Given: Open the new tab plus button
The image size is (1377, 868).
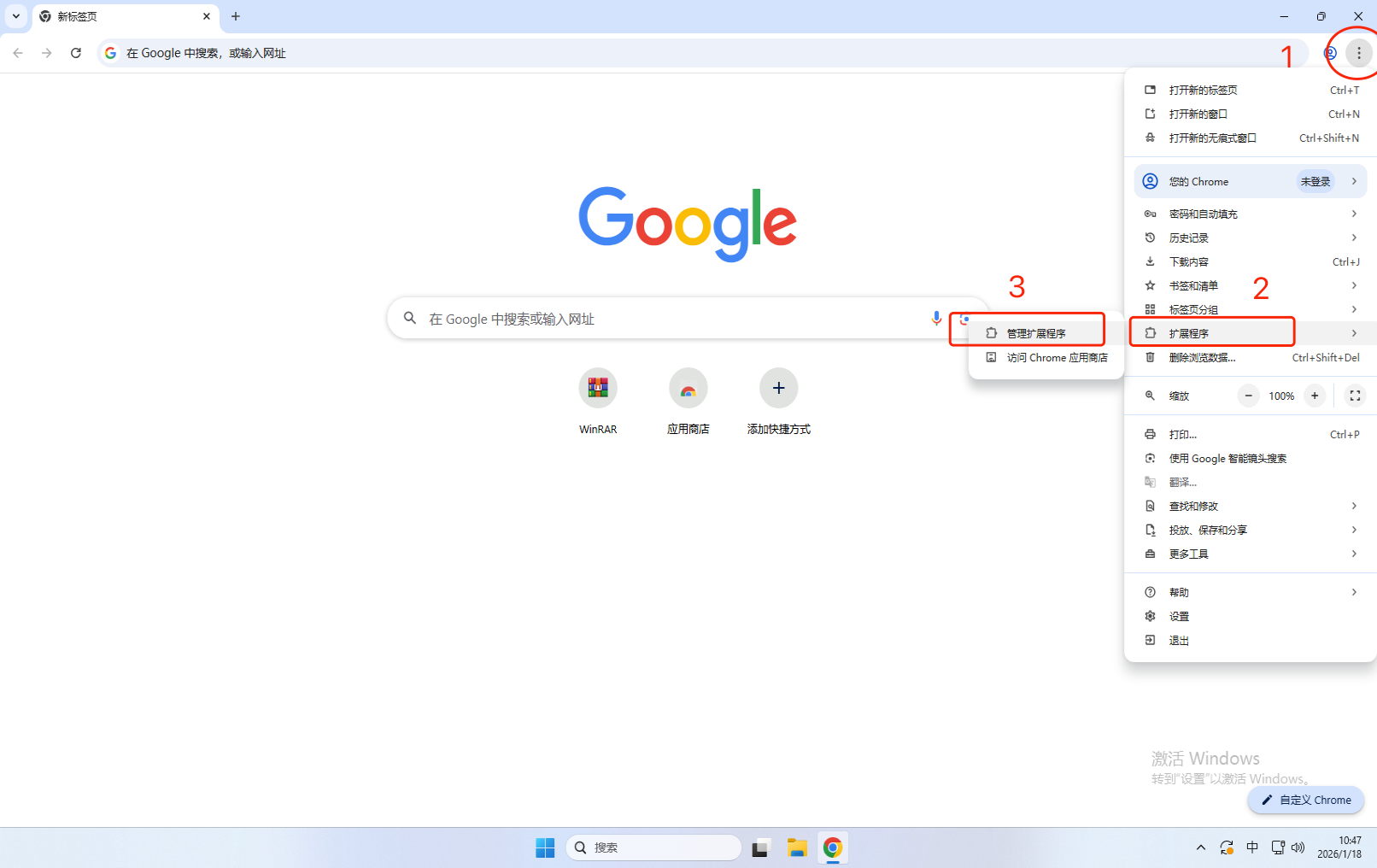Looking at the screenshot, I should [x=236, y=16].
